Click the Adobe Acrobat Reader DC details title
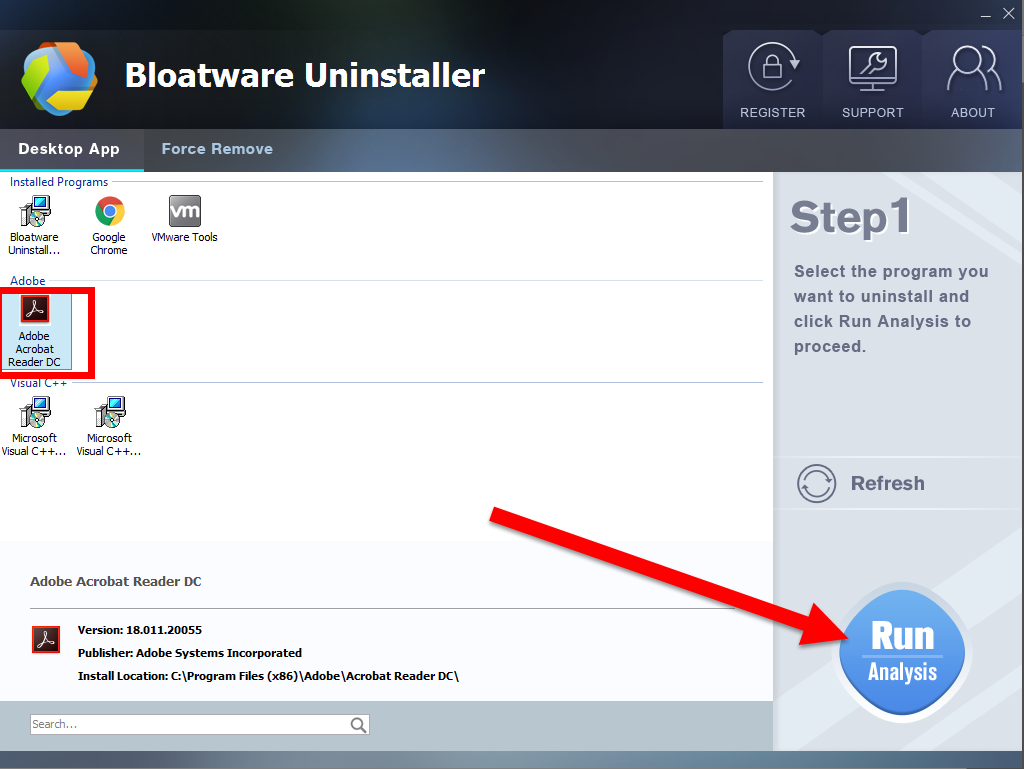 (x=116, y=582)
